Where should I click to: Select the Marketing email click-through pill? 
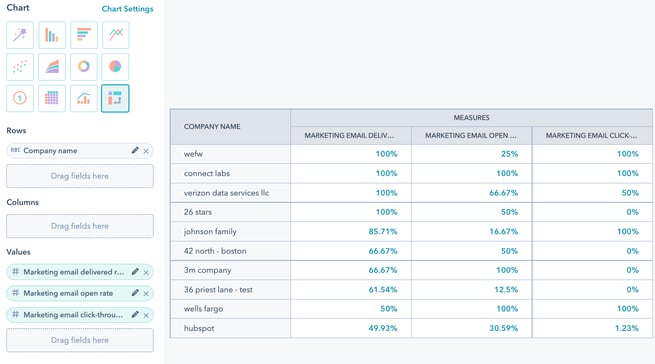(80, 315)
